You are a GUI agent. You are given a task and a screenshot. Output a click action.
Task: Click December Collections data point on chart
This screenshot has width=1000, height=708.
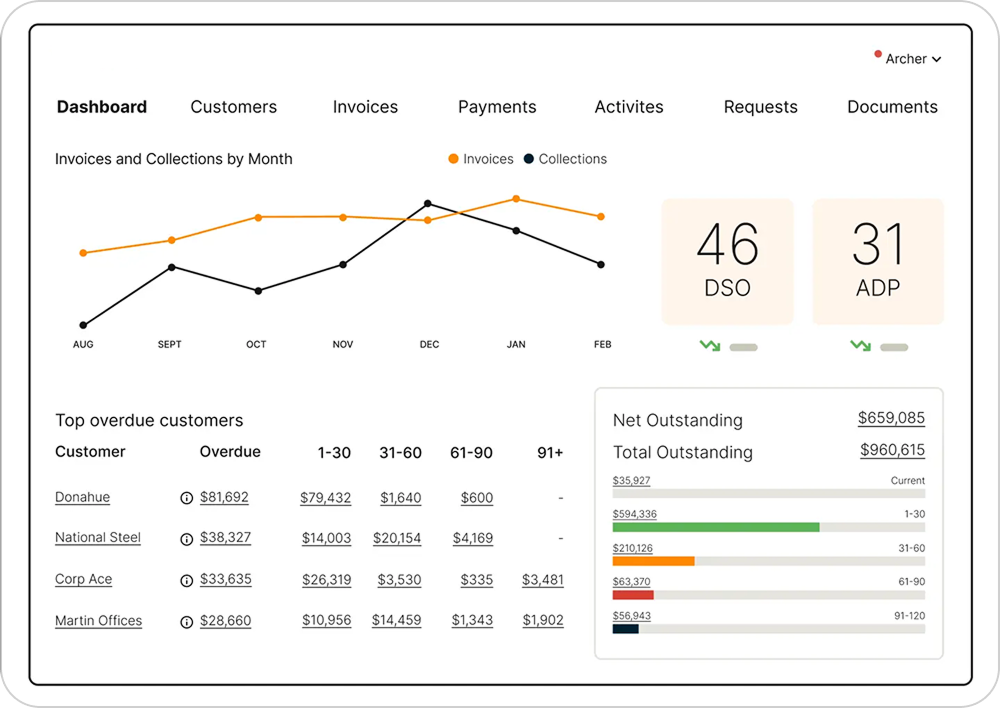pyautogui.click(x=428, y=203)
